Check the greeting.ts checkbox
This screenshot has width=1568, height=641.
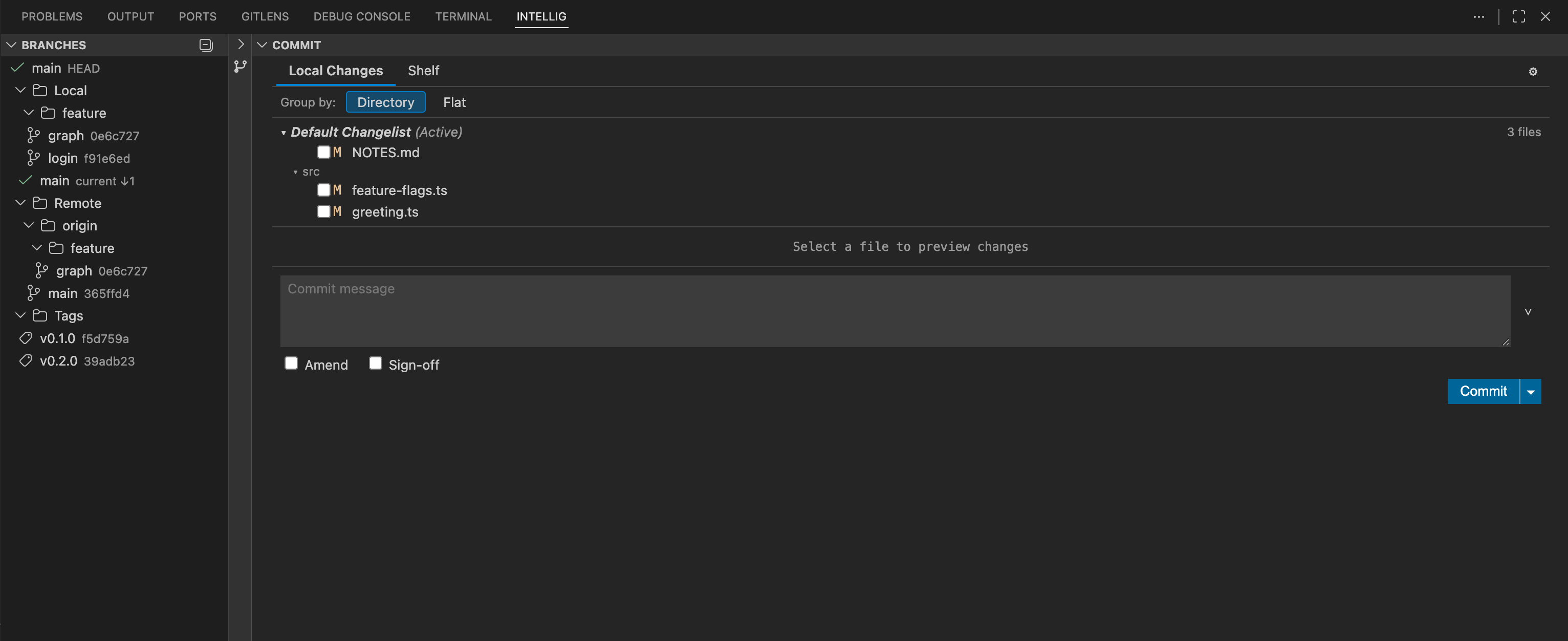click(323, 211)
